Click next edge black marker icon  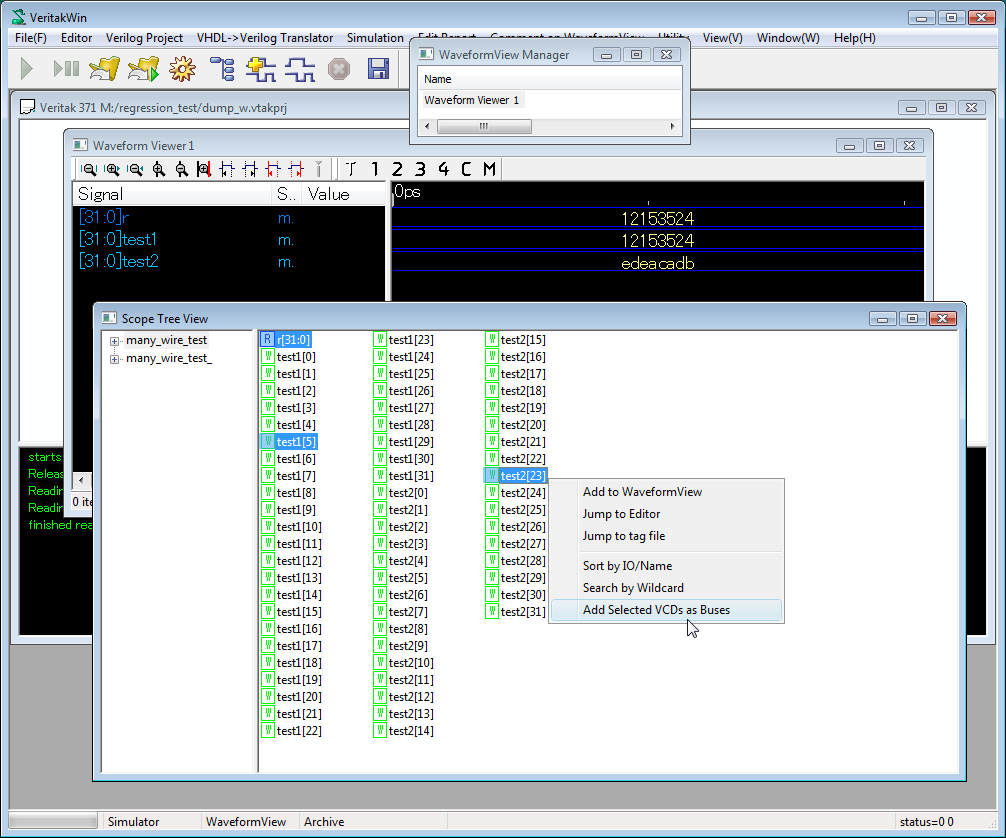[x=250, y=169]
